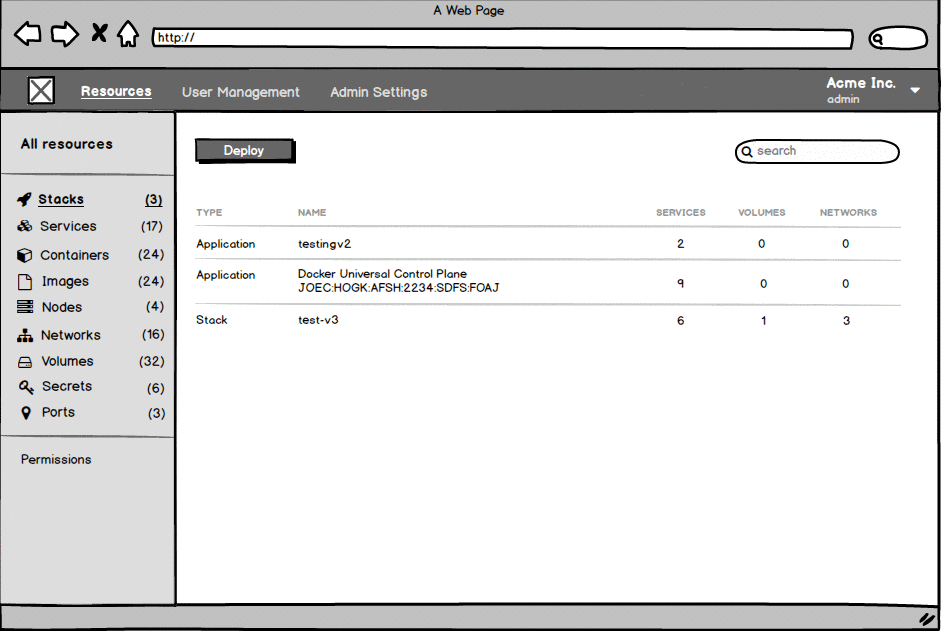Image resolution: width=943 pixels, height=631 pixels.
Task: Click the drive icon beside Volumes
Action: click(25, 362)
